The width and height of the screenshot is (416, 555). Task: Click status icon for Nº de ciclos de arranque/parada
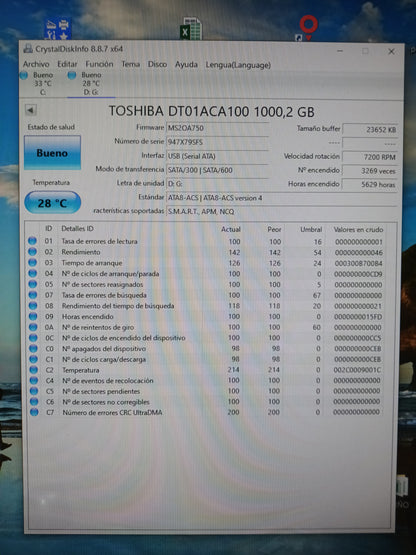[x=33, y=273]
